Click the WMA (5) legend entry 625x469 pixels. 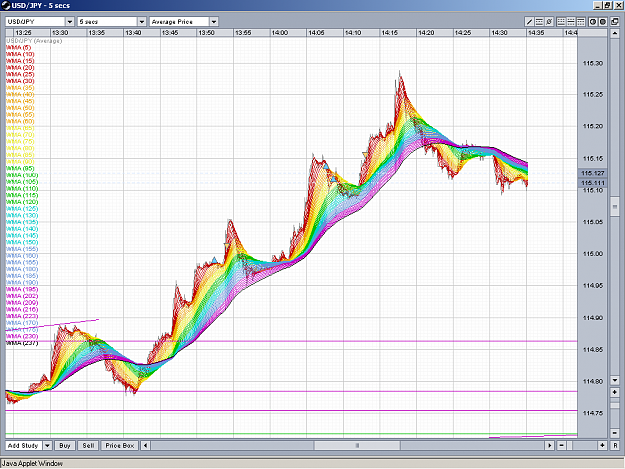[x=18, y=47]
